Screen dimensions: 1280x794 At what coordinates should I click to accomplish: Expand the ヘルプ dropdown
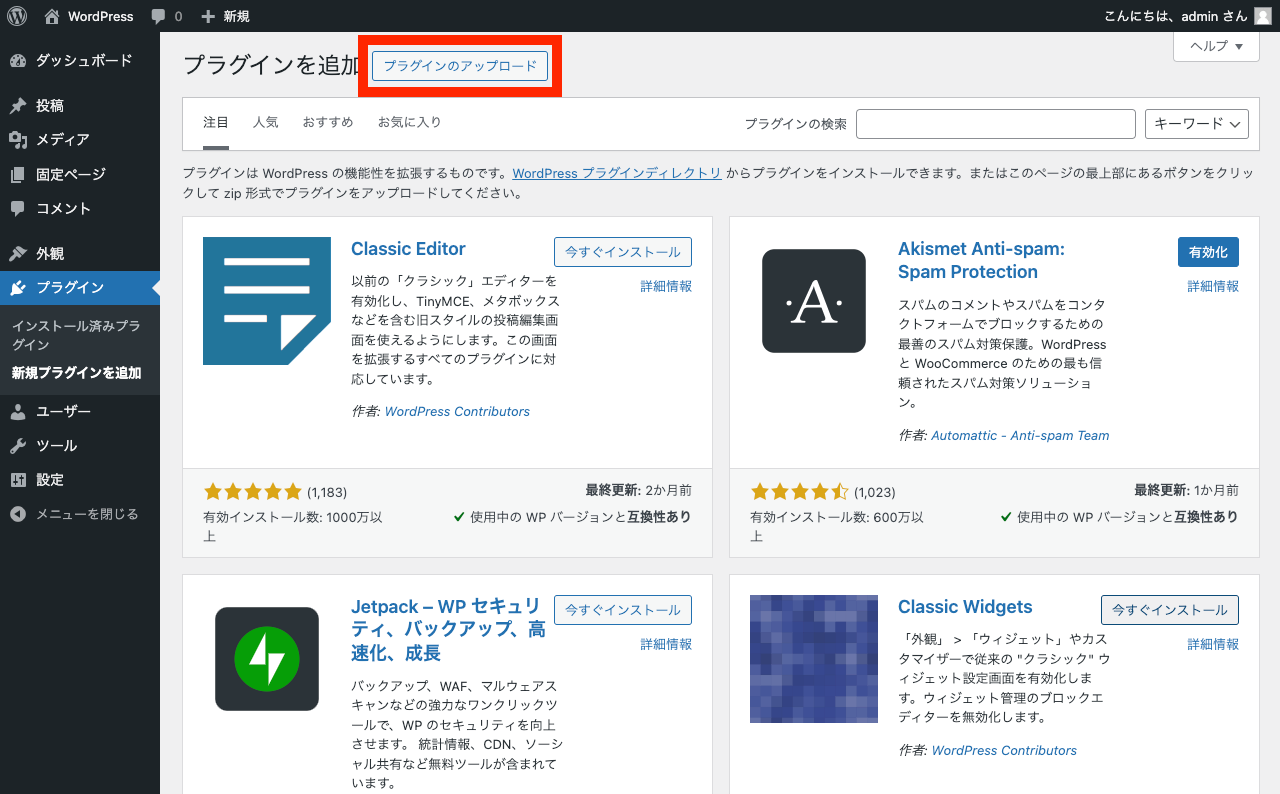[x=1216, y=46]
